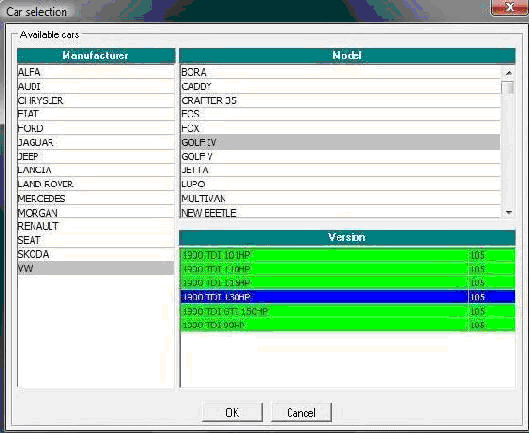Select NEW BEETLE model
Viewport: 529px width, 433px height.
(340, 212)
